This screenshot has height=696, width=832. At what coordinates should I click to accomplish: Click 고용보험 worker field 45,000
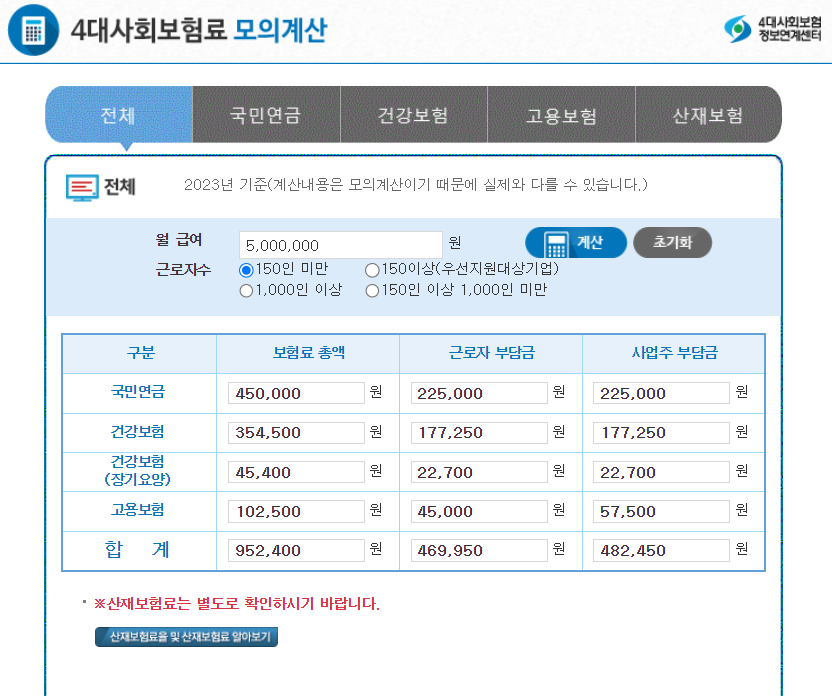coord(479,511)
